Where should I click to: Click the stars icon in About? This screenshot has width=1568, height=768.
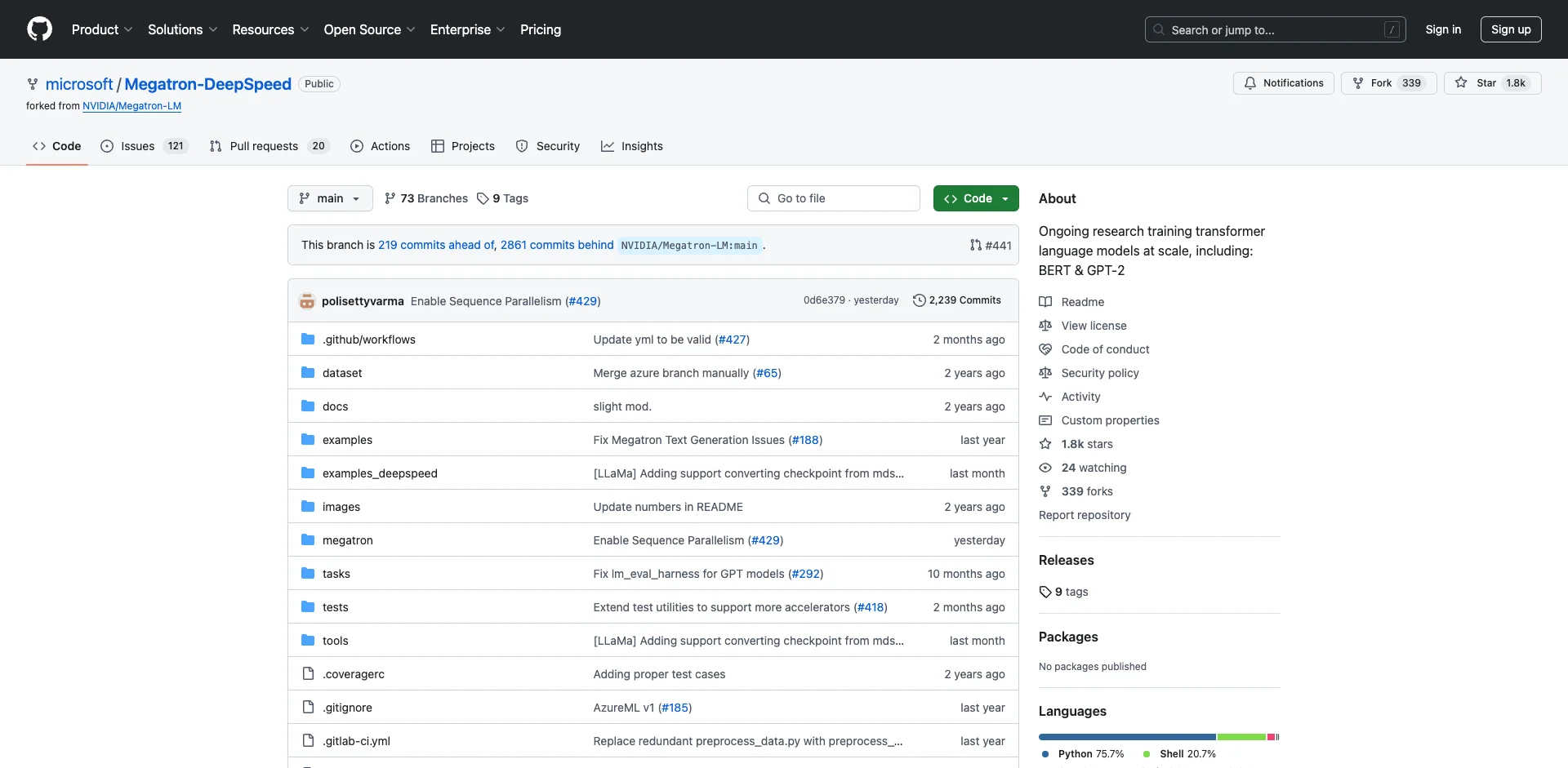1045,444
